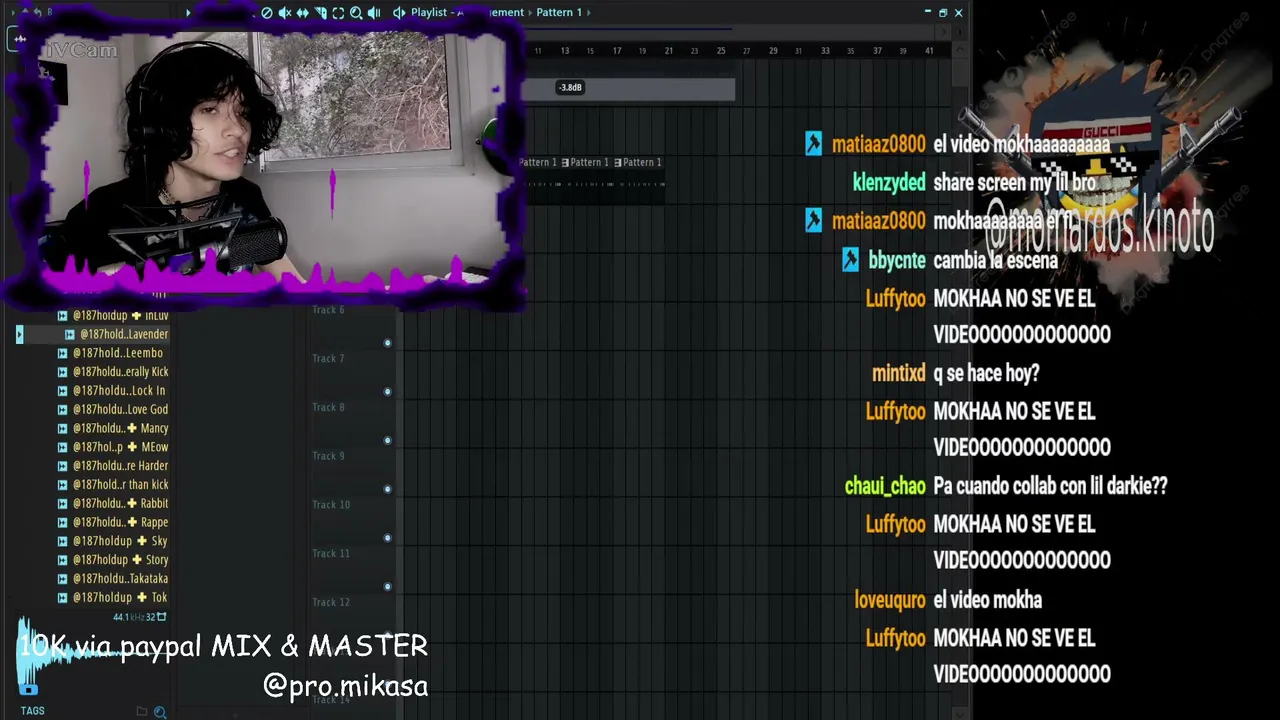Toggle the Track 7 mute LED
Viewport: 1280px width, 720px height.
[387, 392]
